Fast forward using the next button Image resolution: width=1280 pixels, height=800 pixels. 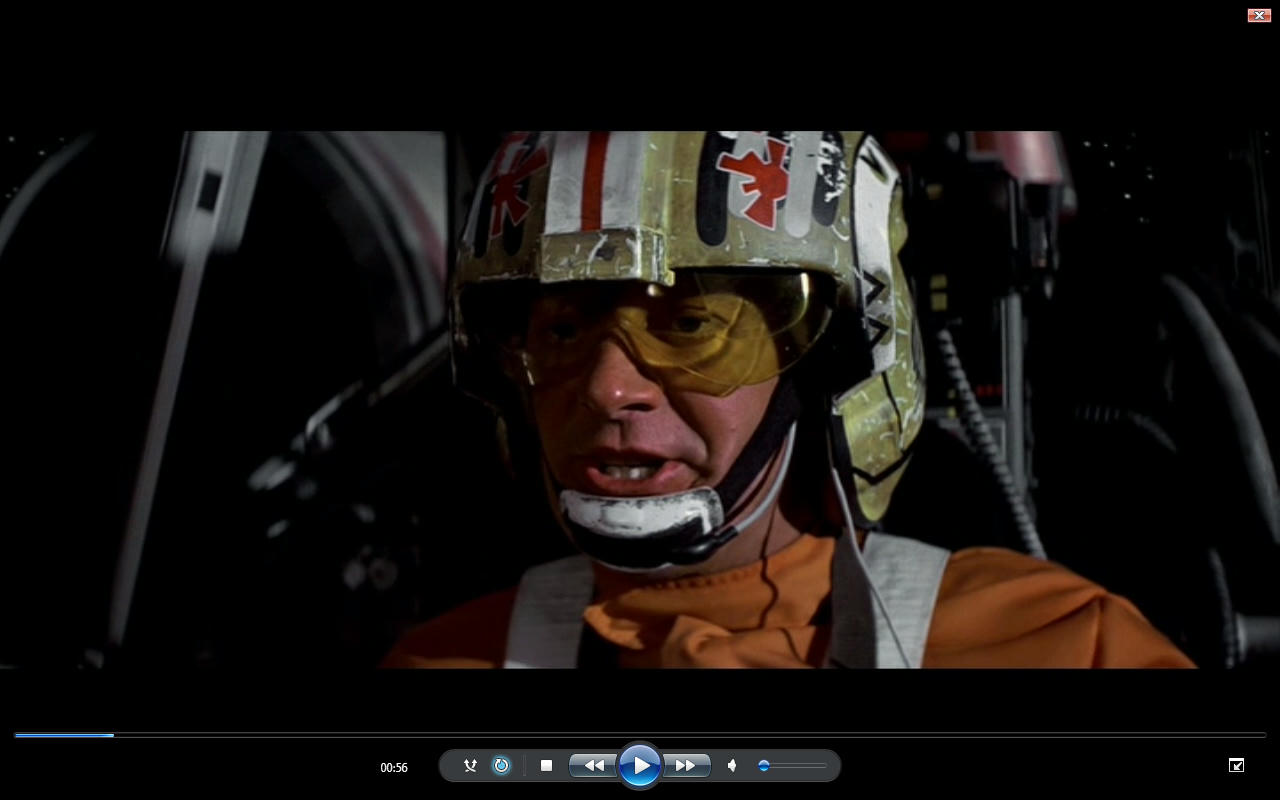pos(687,766)
